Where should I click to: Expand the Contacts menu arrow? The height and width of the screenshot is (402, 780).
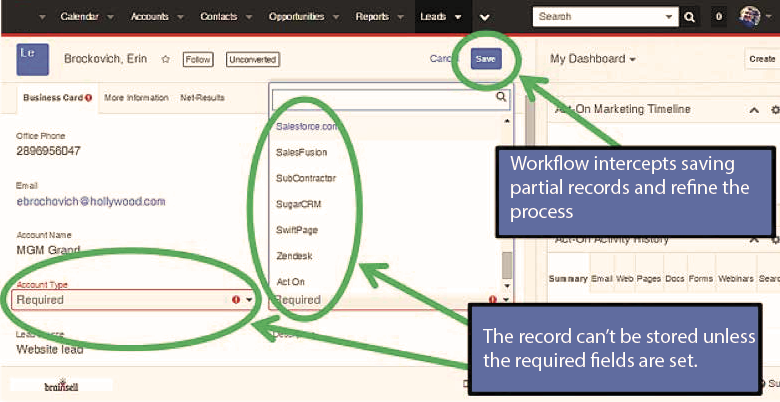(248, 17)
